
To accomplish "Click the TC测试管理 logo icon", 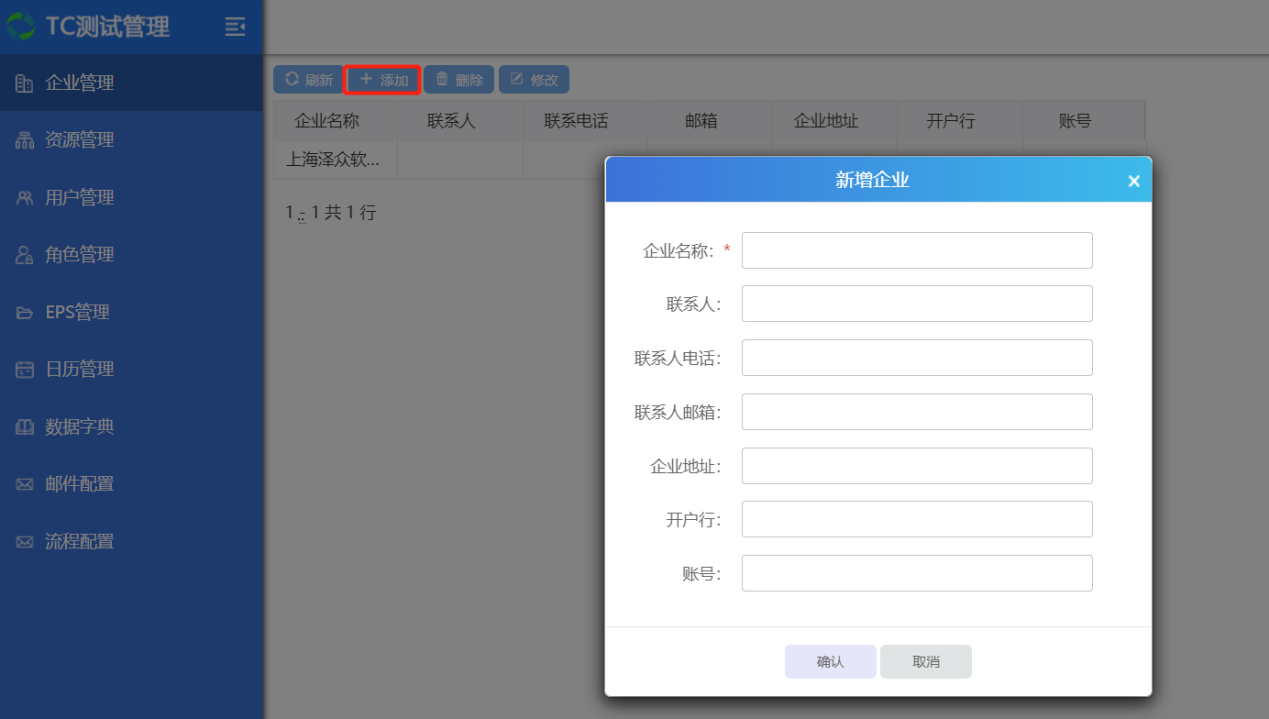I will pyautogui.click(x=21, y=27).
